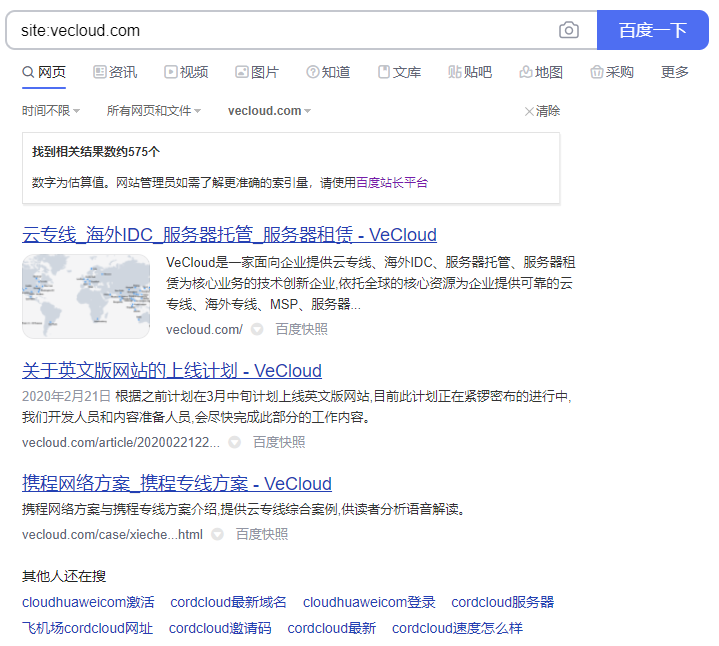Expand the 时间不限 time filter dropdown
The width and height of the screenshot is (719, 646).
[x=51, y=111]
